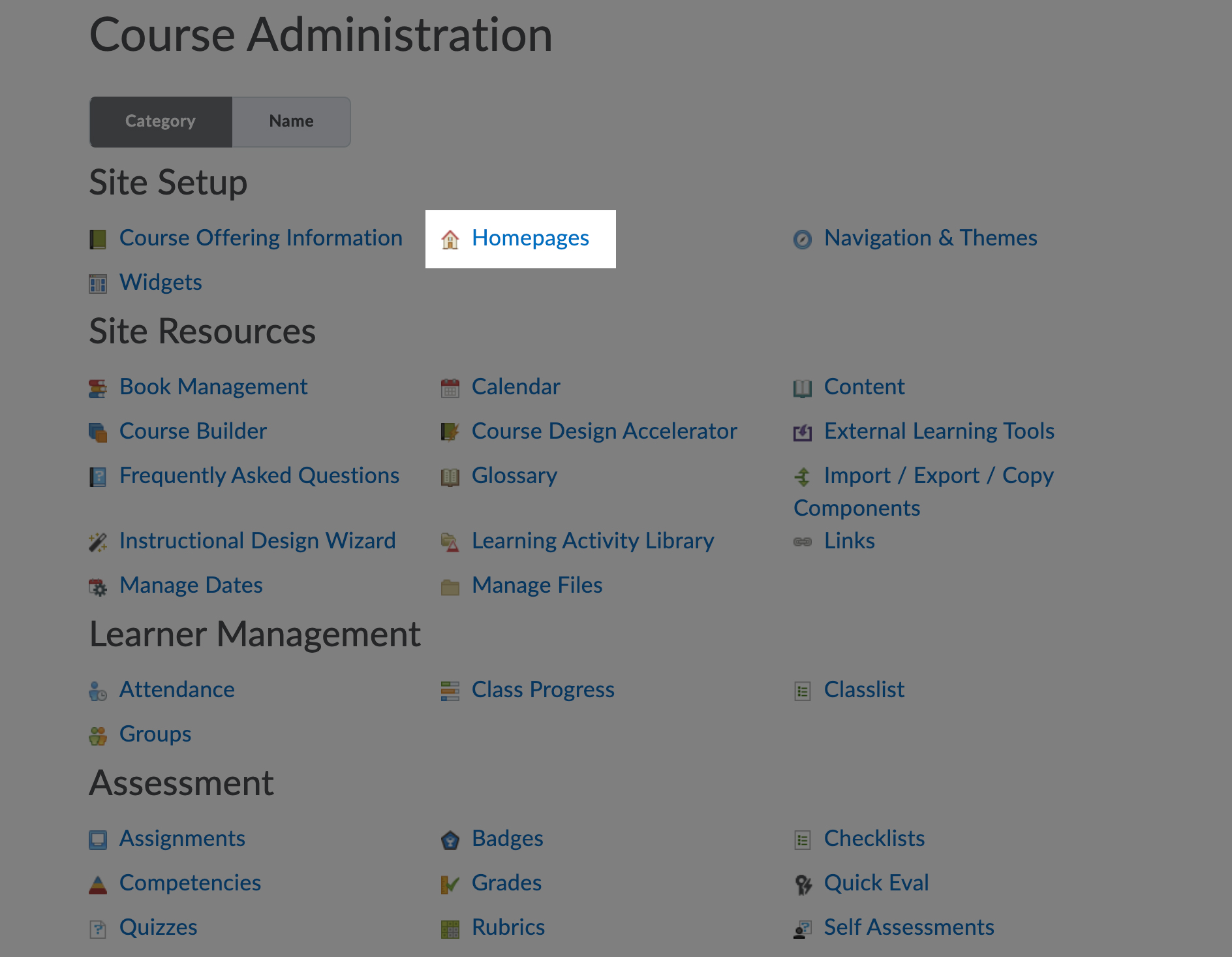
Task: Click the Navigation & Themes compass icon
Action: (x=802, y=239)
